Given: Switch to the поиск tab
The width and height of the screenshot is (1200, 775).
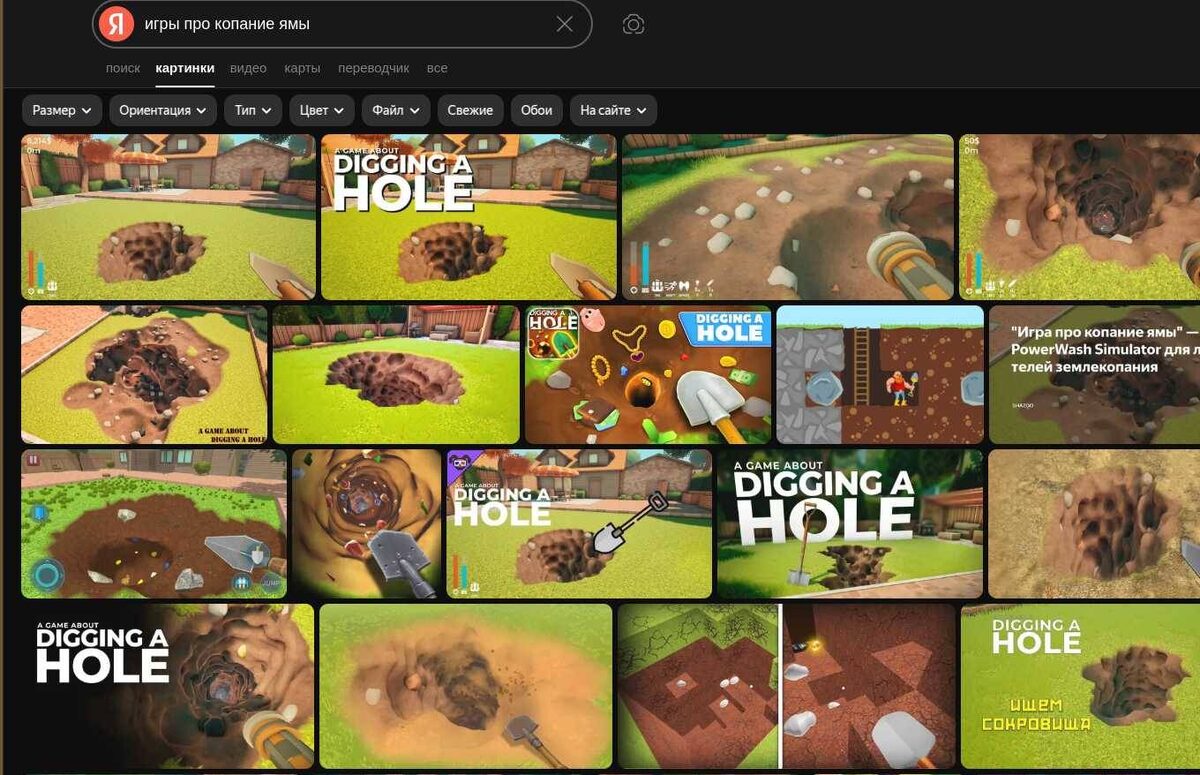Looking at the screenshot, I should (x=123, y=68).
